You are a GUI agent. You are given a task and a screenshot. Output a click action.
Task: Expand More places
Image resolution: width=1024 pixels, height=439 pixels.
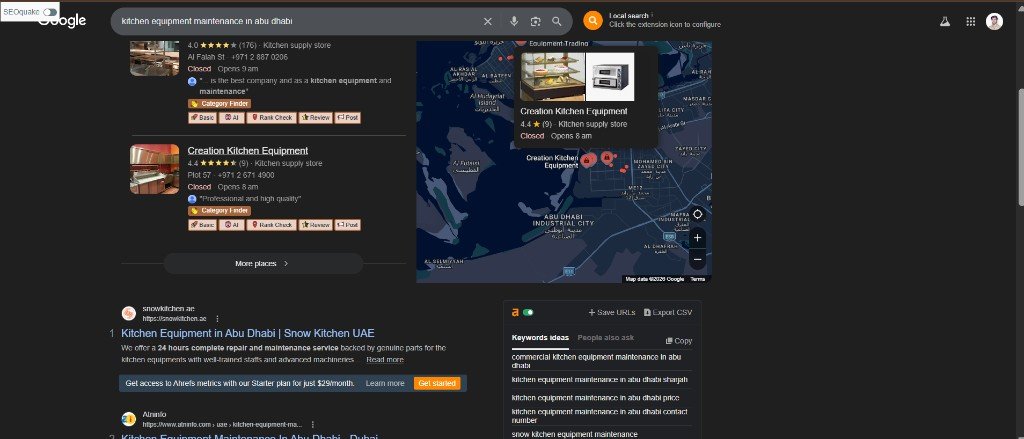tap(263, 263)
